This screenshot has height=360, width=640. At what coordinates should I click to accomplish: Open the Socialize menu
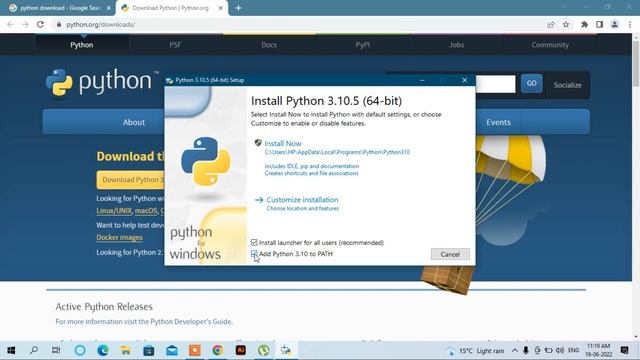coord(567,85)
